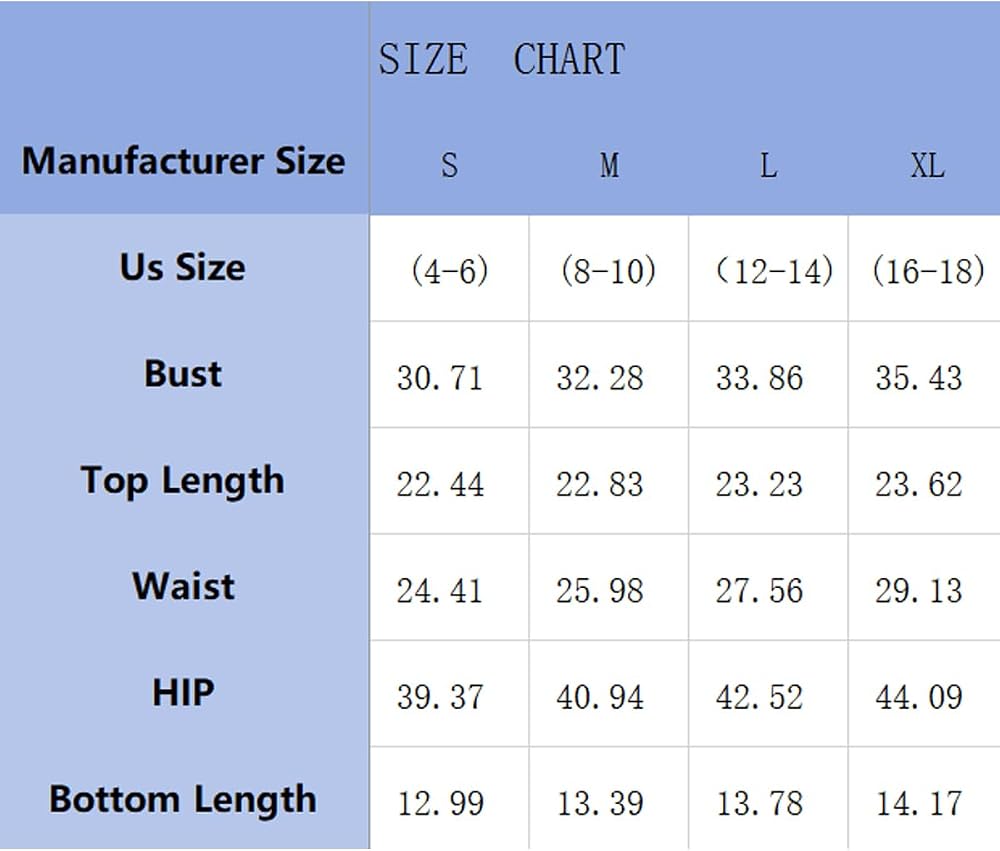Select the Waist row label
The width and height of the screenshot is (1000, 851).
pyautogui.click(x=184, y=586)
